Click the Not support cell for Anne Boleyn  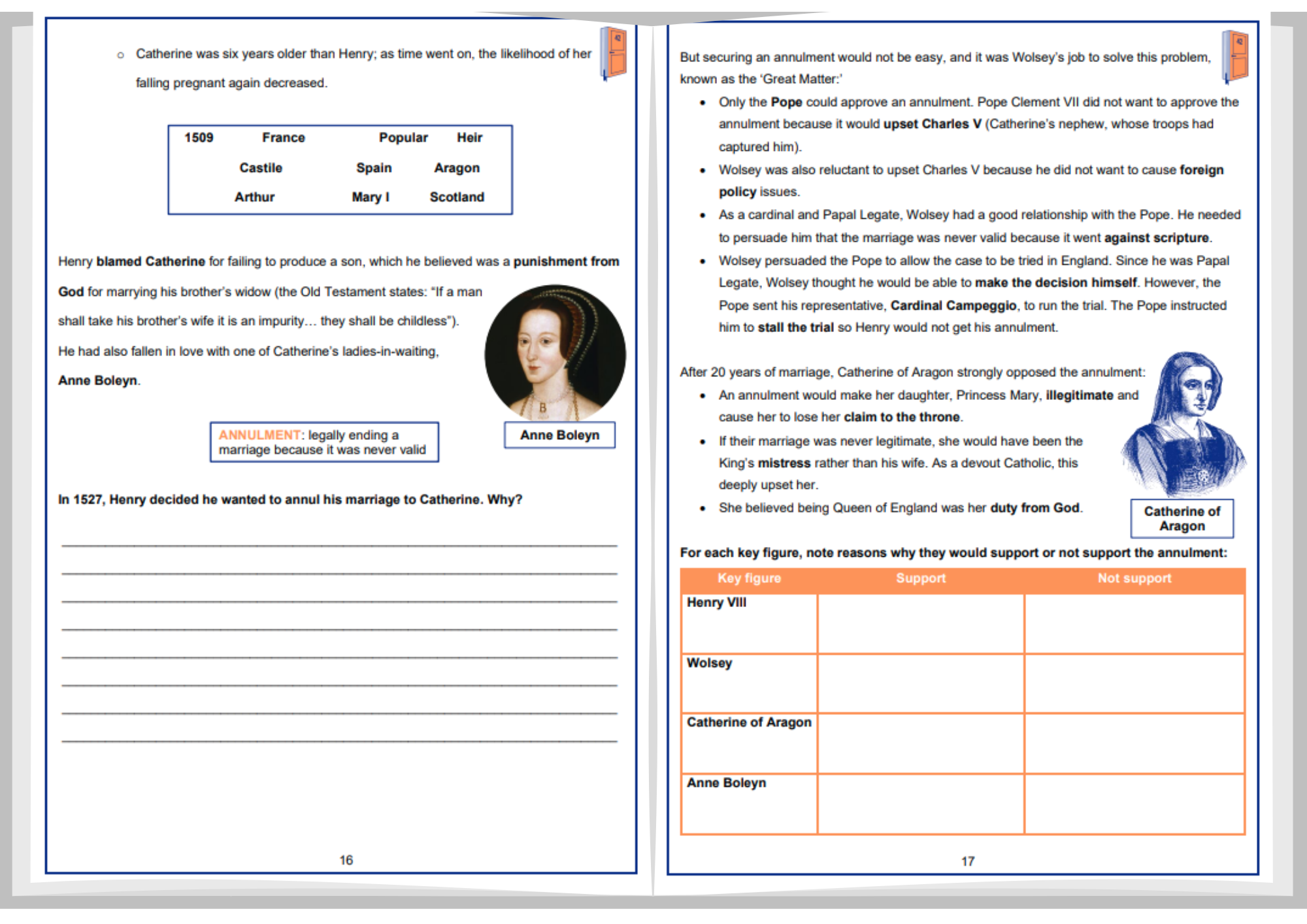coord(1134,804)
